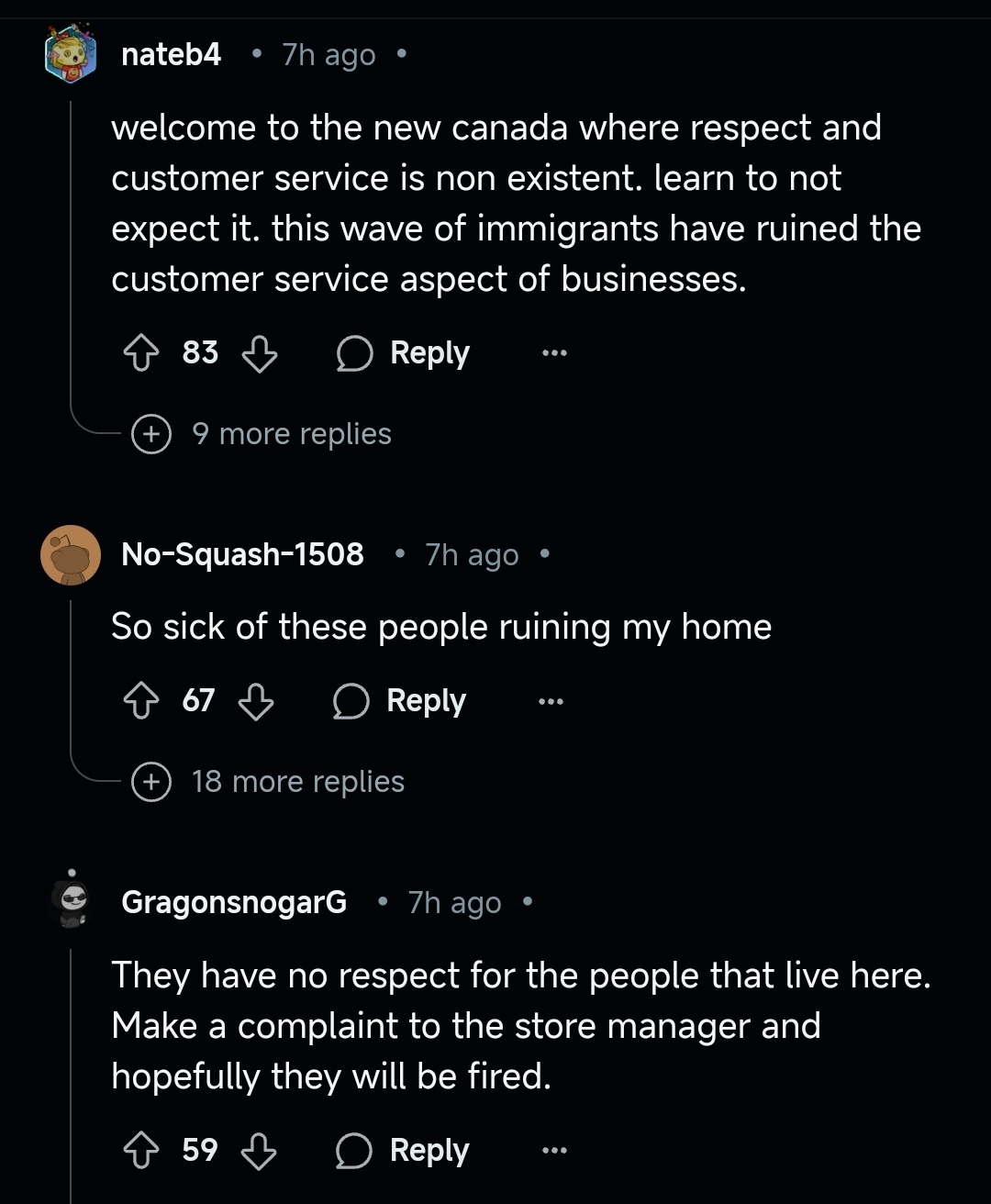
Task: Downvote nateb4's comment
Action: [x=259, y=352]
